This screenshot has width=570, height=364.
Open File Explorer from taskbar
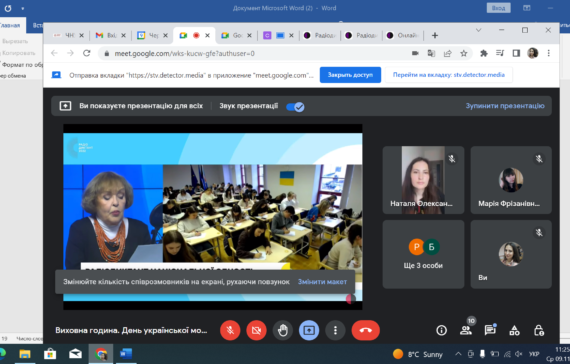25,354
